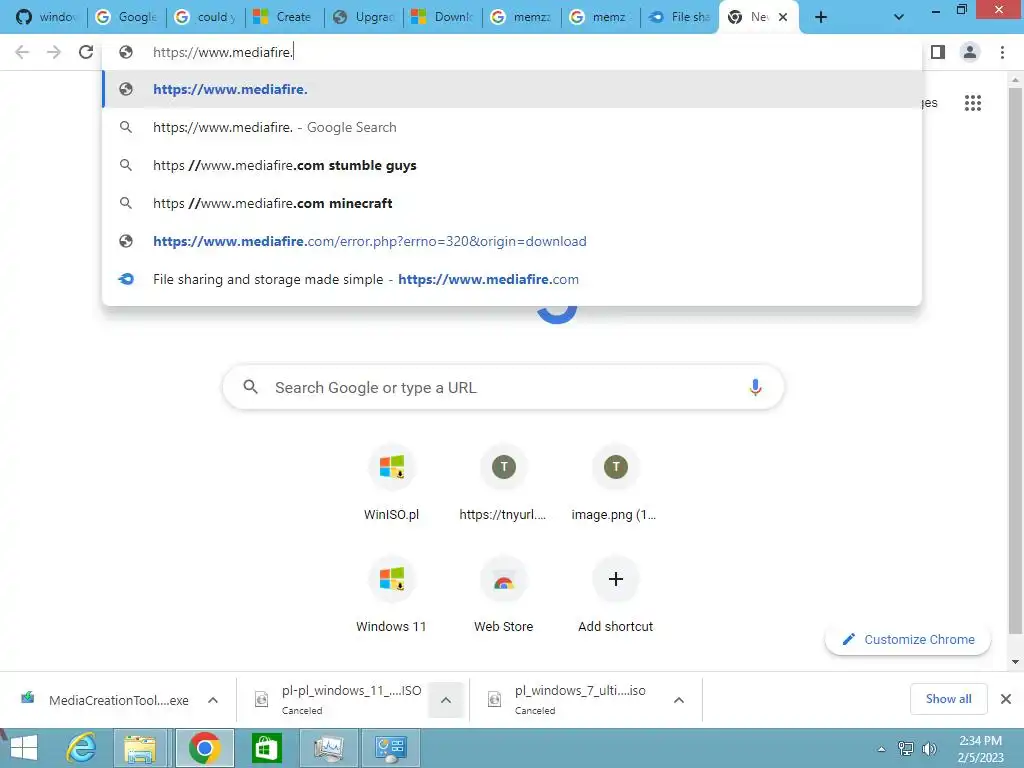This screenshot has width=1024, height=768.
Task: Click Chrome icon in taskbar
Action: 204,748
